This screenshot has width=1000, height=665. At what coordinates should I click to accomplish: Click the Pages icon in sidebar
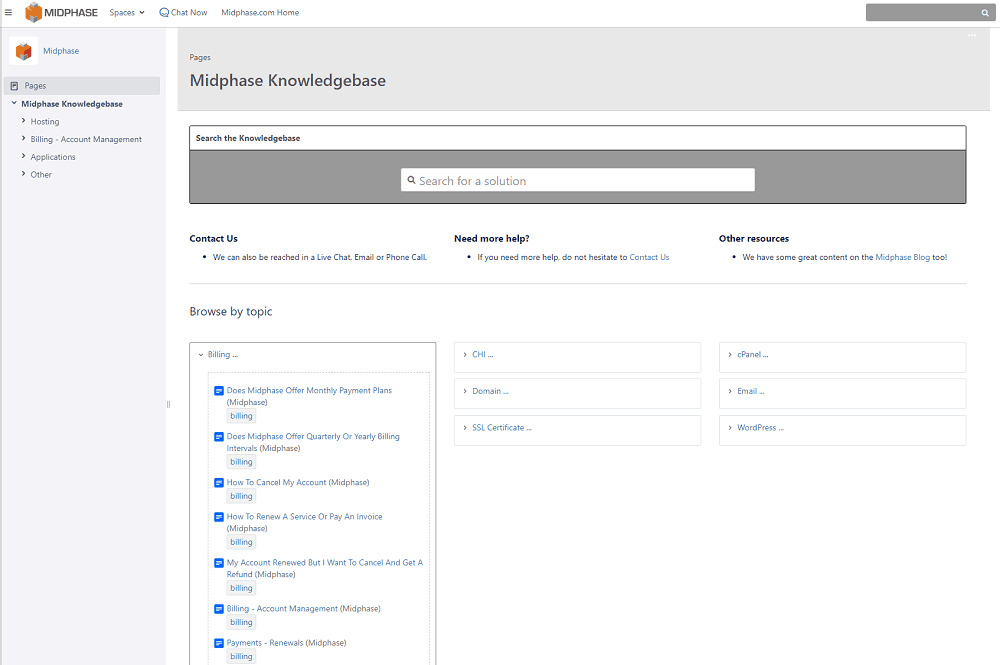click(x=14, y=86)
